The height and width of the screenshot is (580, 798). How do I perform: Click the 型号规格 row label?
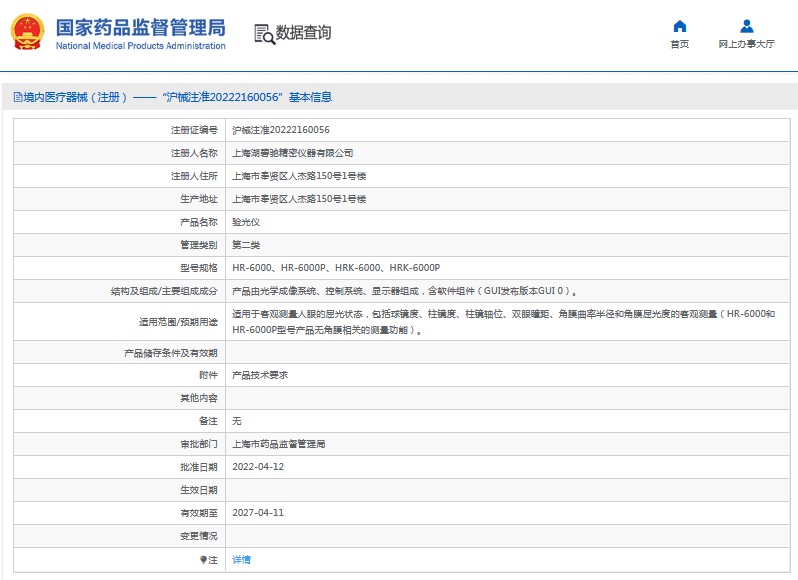(198, 268)
